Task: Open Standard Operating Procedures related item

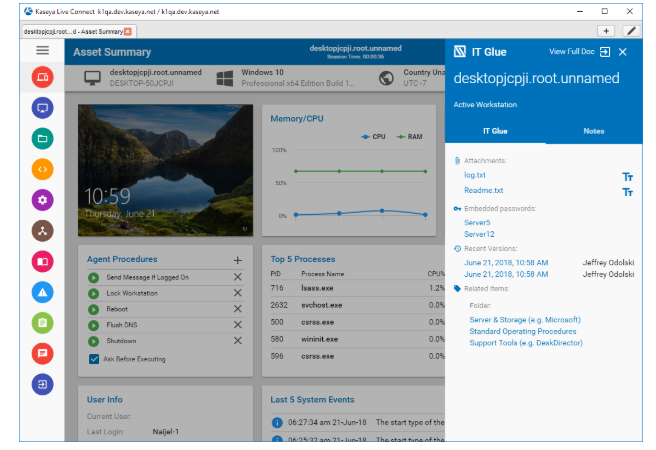Action: [522, 331]
